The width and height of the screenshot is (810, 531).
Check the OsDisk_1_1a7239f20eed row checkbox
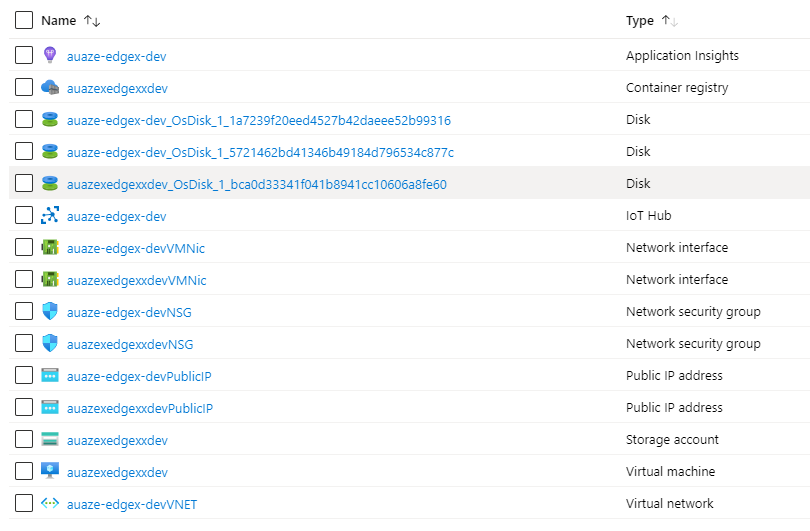pos(24,119)
